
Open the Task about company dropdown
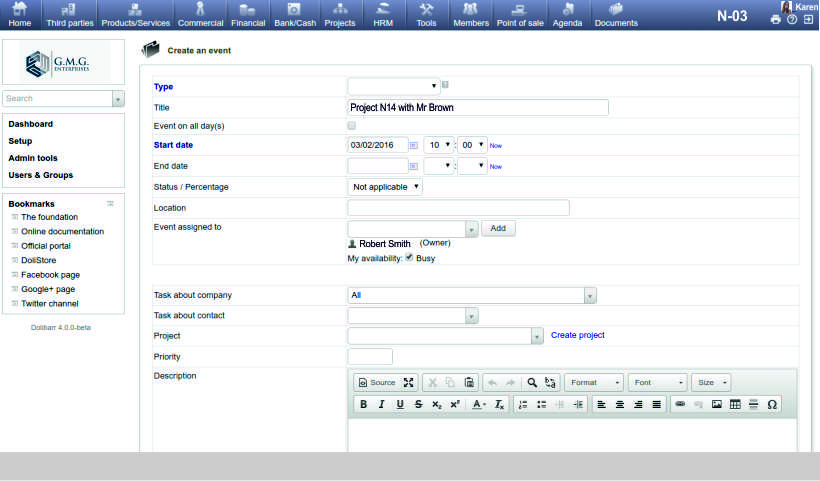click(472, 295)
